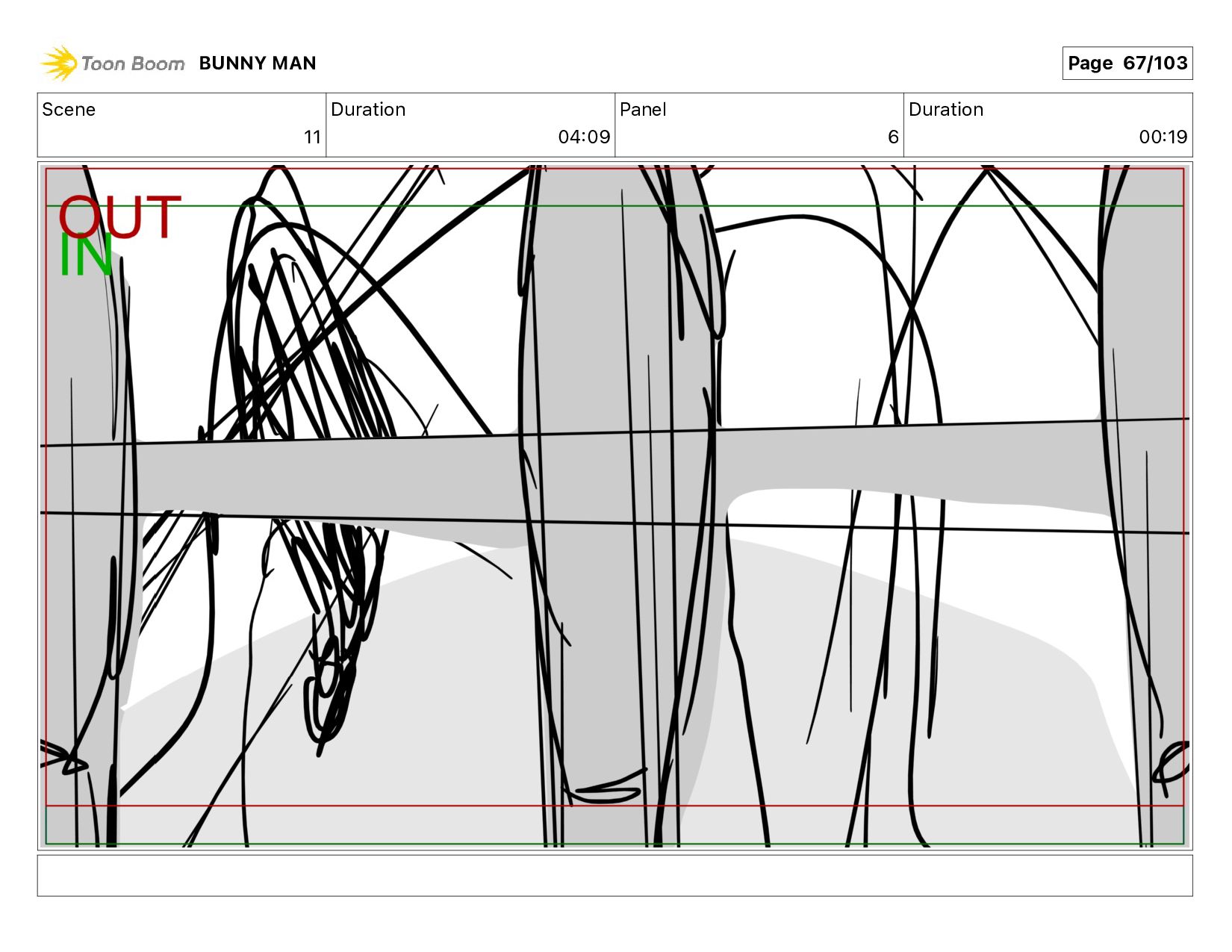Click the red OUT camera label
The width and height of the screenshot is (1232, 952).
click(119, 217)
